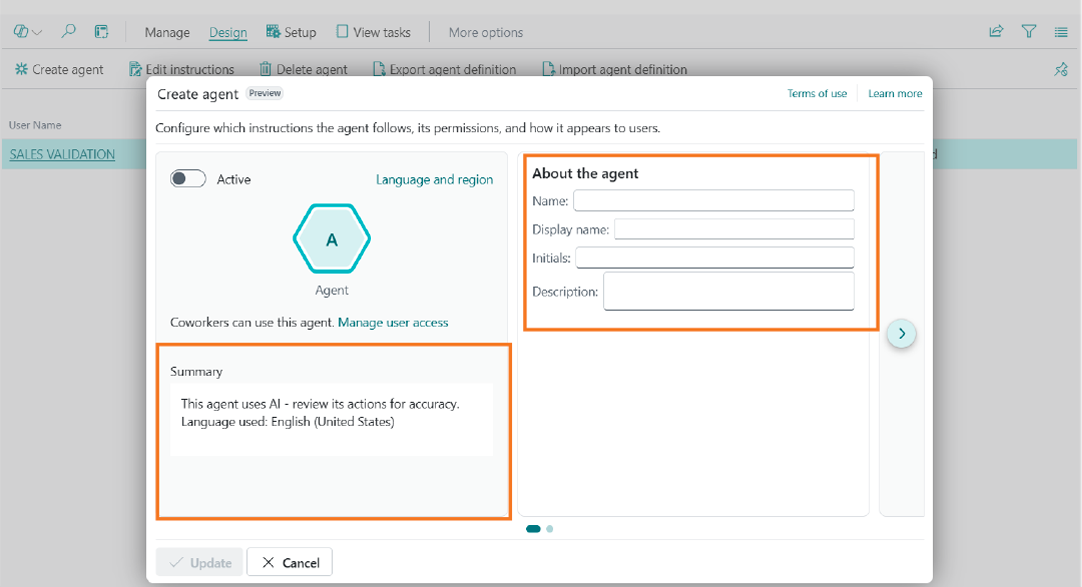Click the share icon at top right

pyautogui.click(x=996, y=32)
